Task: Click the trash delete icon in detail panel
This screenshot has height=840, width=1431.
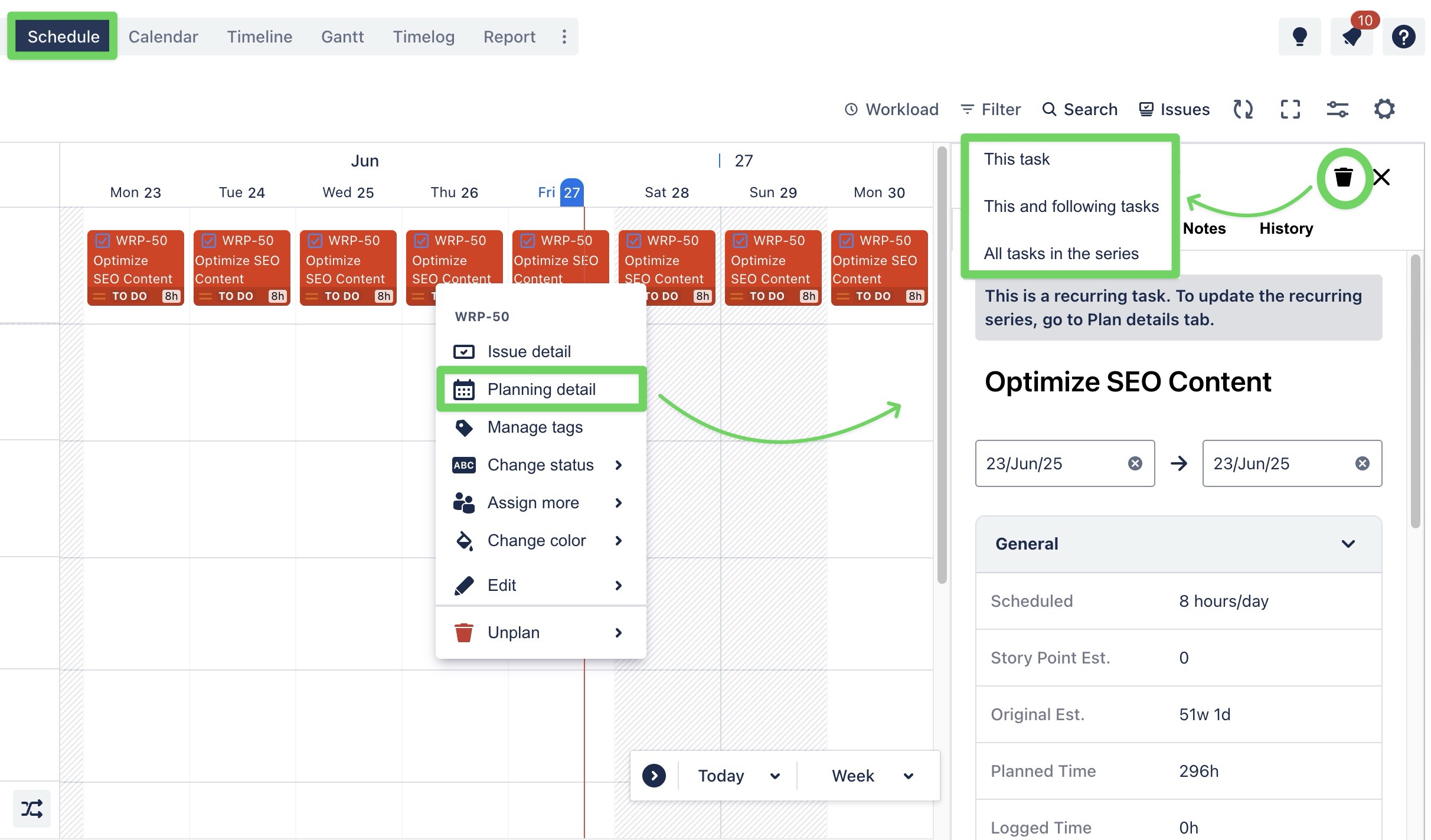Action: tap(1343, 177)
